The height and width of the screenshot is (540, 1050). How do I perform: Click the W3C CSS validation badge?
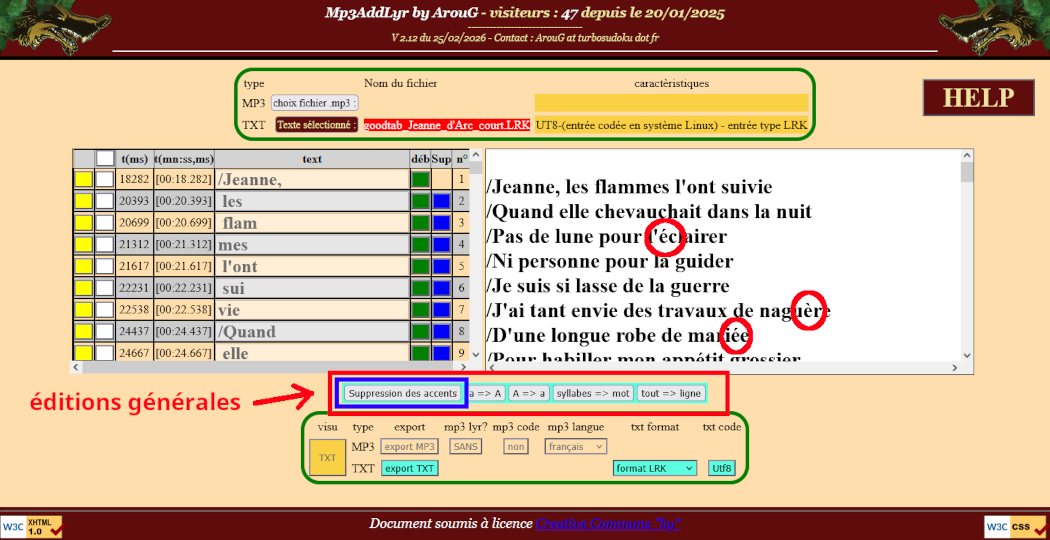1013,526
